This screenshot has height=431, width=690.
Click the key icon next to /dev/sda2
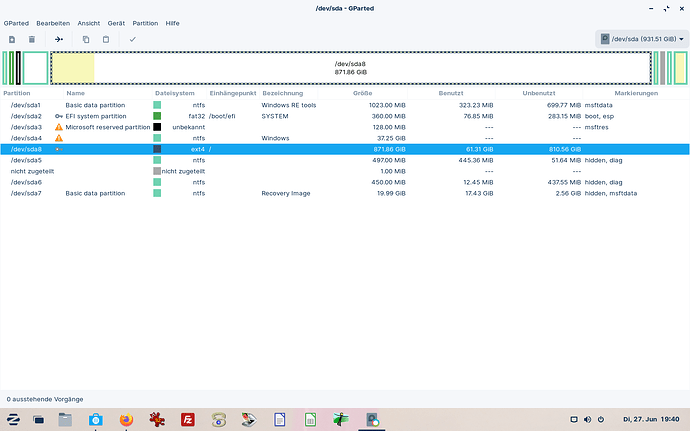coord(59,116)
